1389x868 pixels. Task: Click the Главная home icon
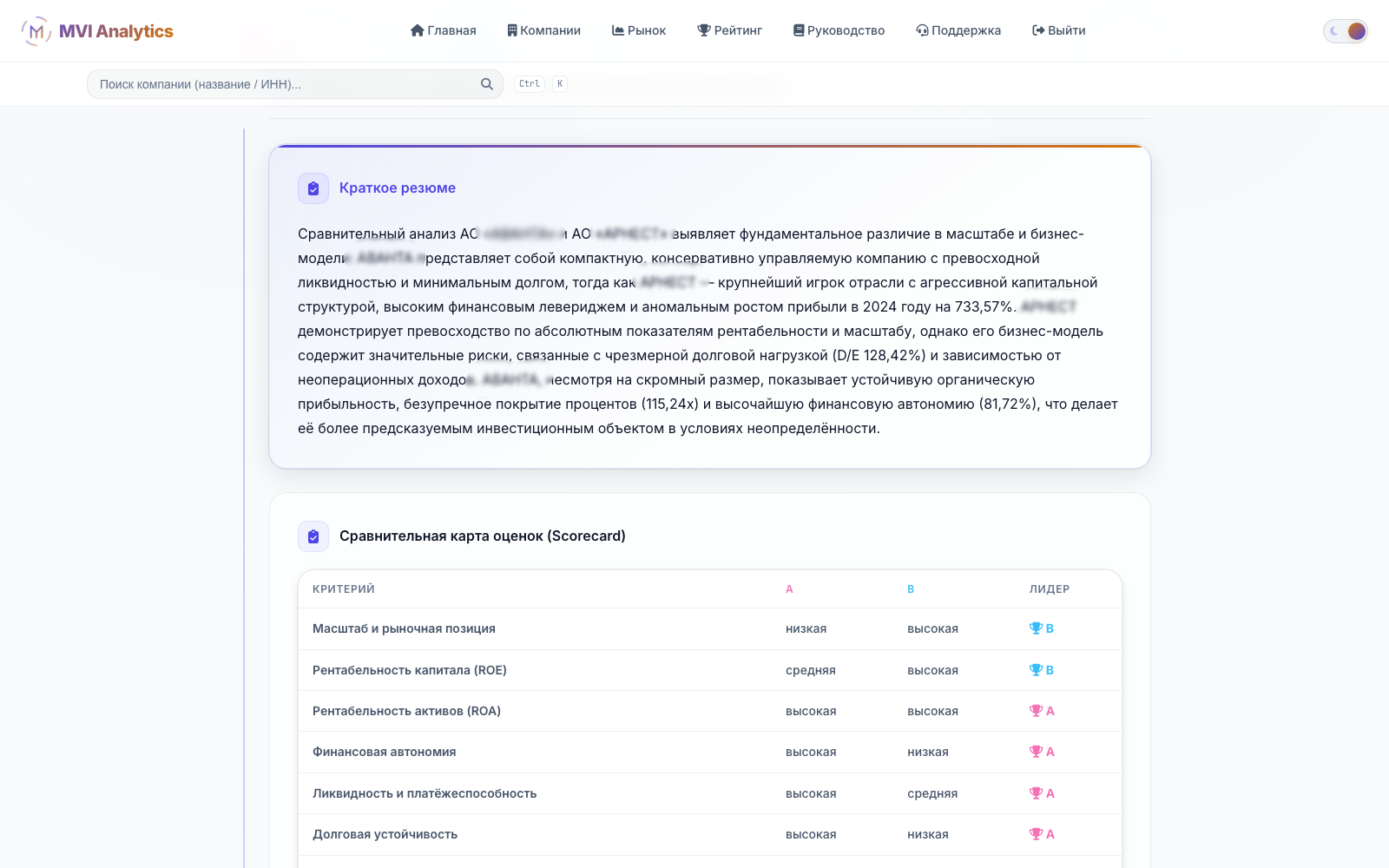click(417, 30)
